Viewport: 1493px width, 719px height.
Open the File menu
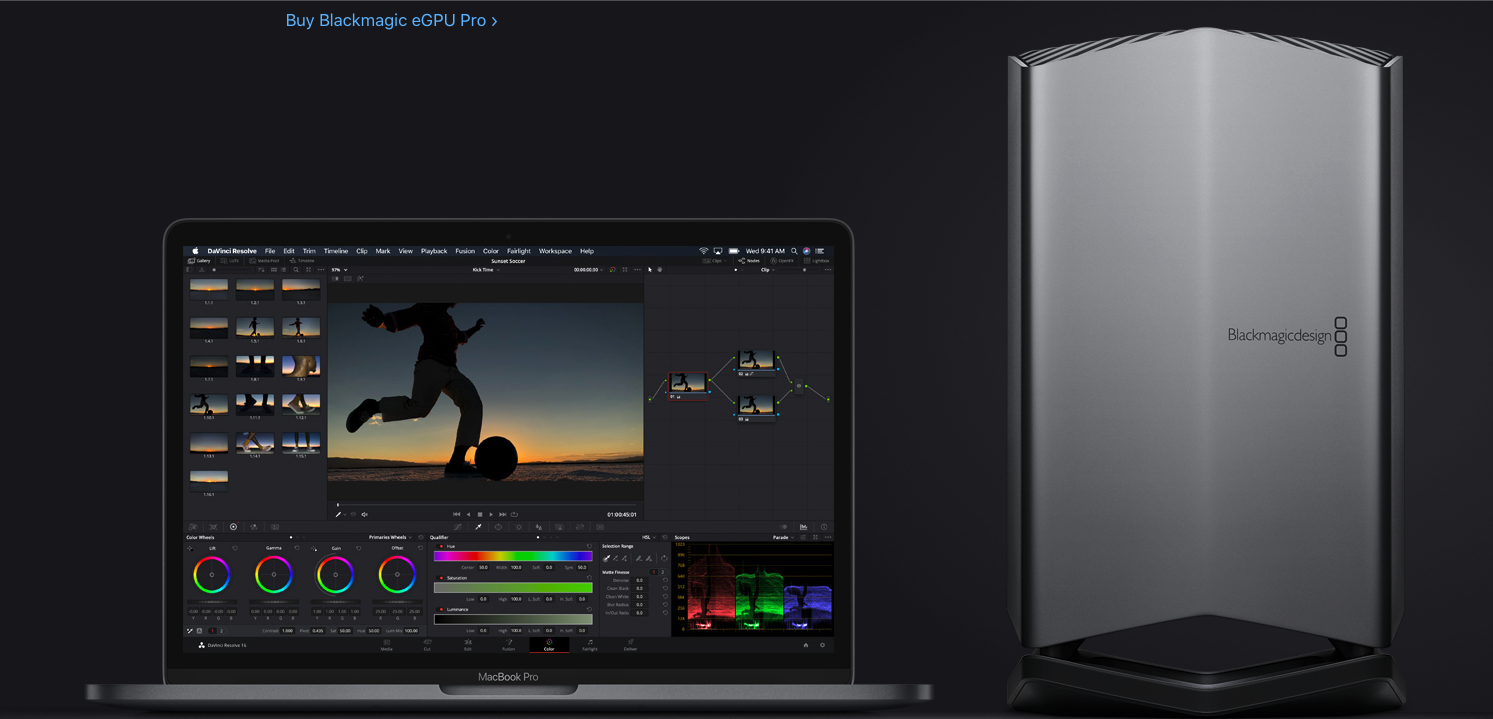point(270,251)
